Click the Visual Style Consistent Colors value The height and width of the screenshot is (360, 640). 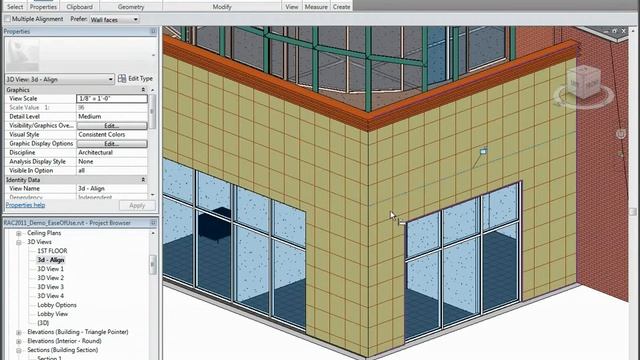pos(112,135)
